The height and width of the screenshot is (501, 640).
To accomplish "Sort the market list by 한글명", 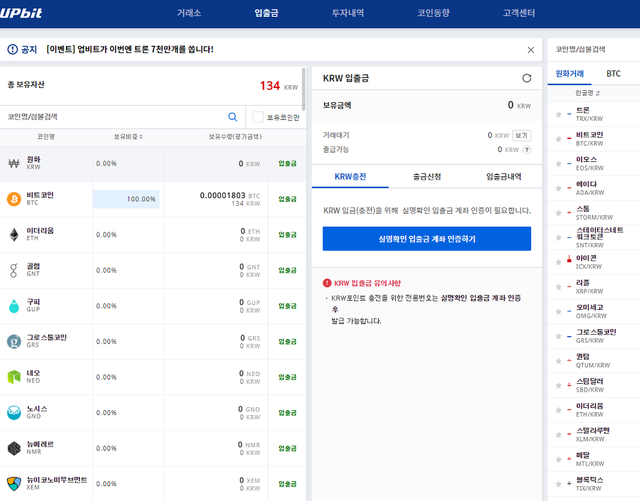I will [x=587, y=93].
